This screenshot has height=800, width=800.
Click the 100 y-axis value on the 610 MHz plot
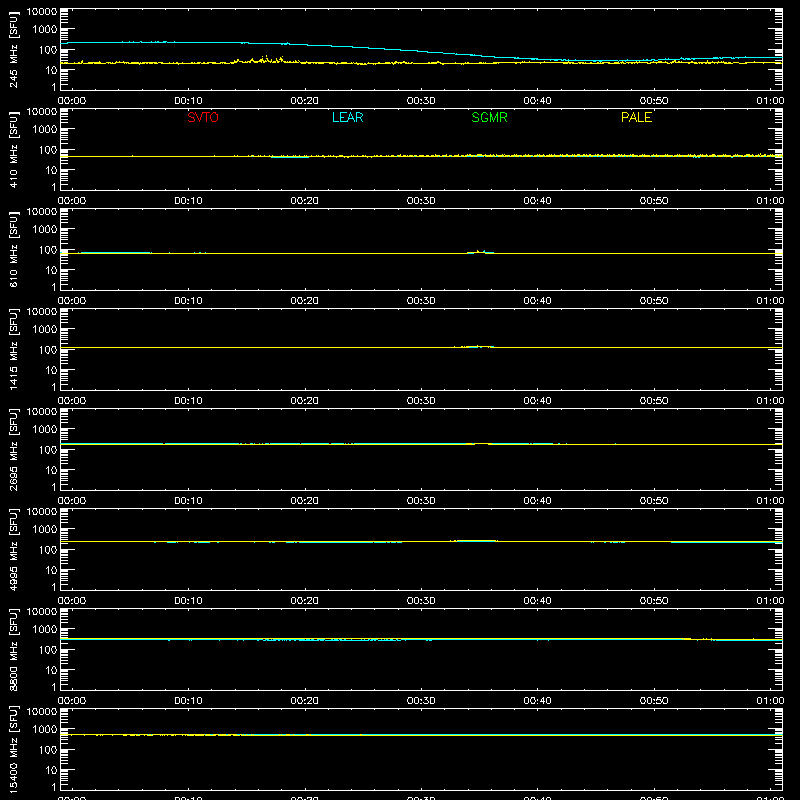point(48,250)
